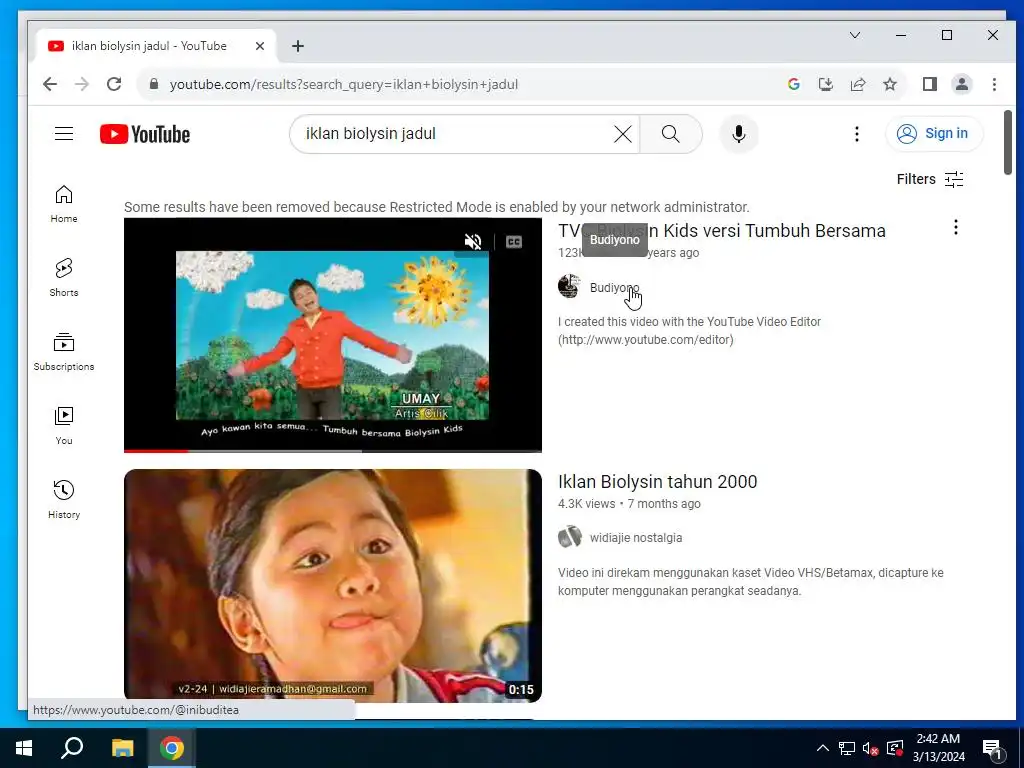Image resolution: width=1024 pixels, height=768 pixels.
Task: Open a new tab with the plus button
Action: point(298,46)
